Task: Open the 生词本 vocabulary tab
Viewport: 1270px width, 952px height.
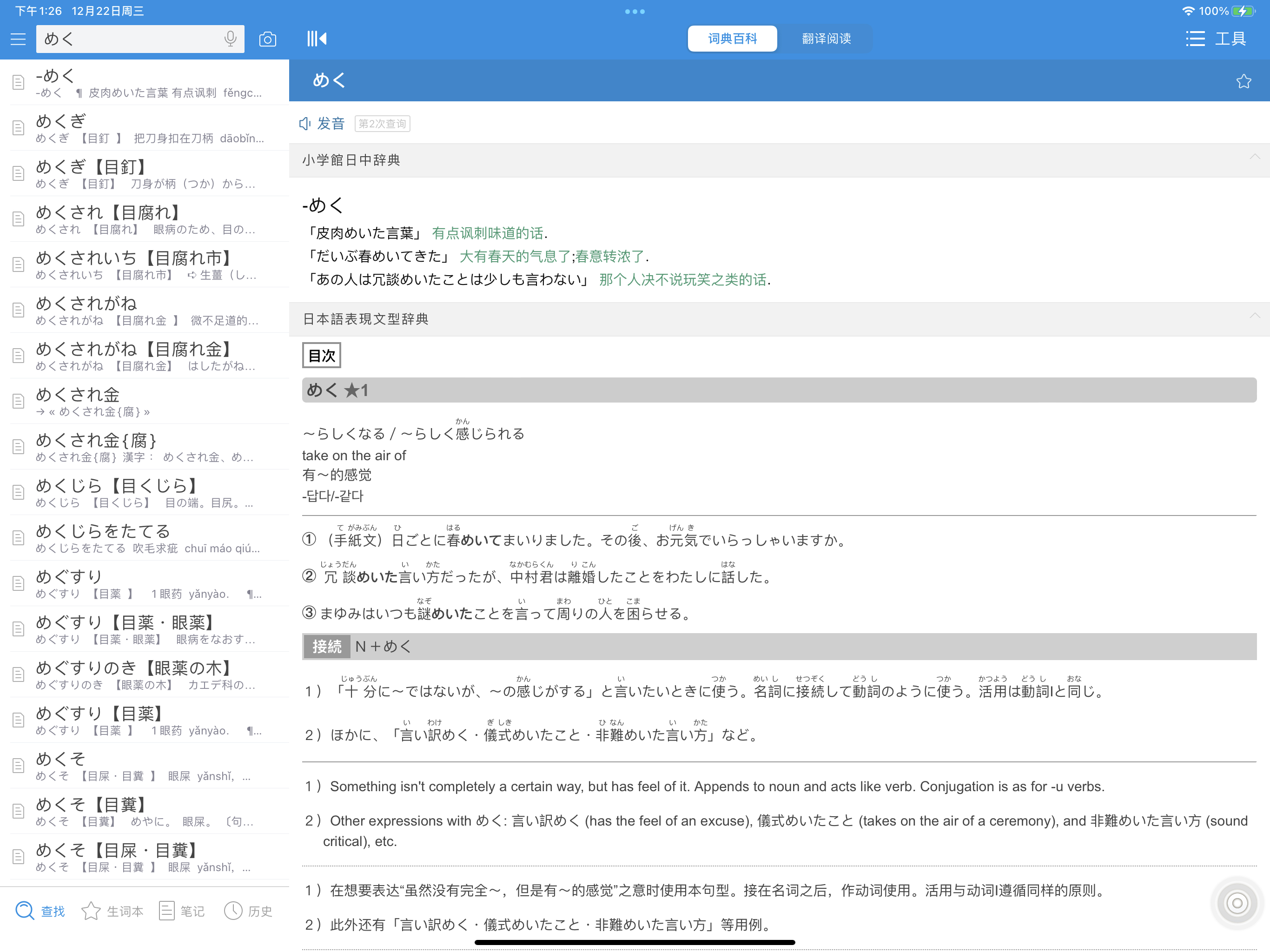Action: click(x=112, y=911)
